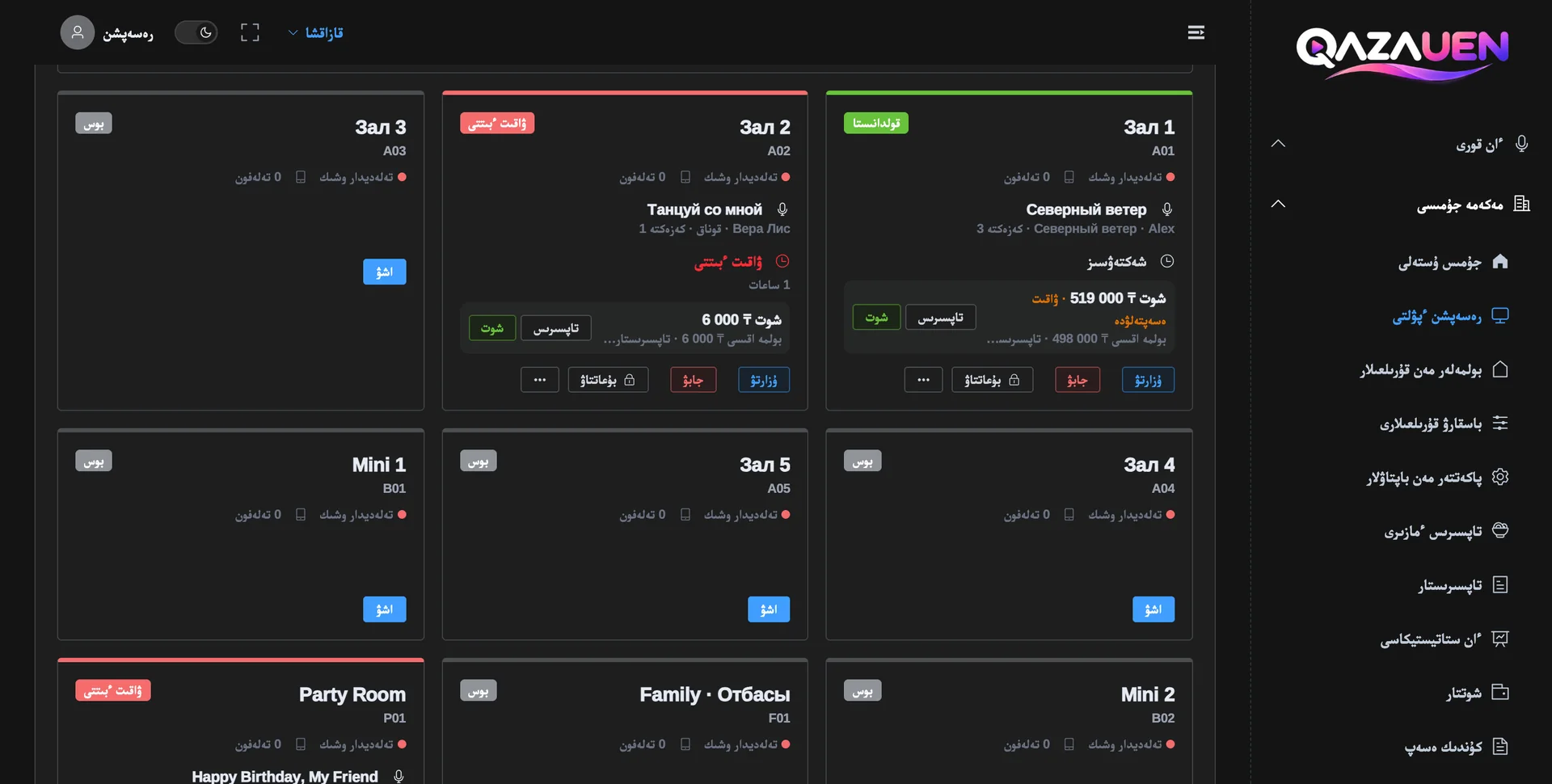Click red ۋاقىت ءبىتتى badge on Зал 2
Viewport: 1552px width, 784px height.
pos(497,124)
